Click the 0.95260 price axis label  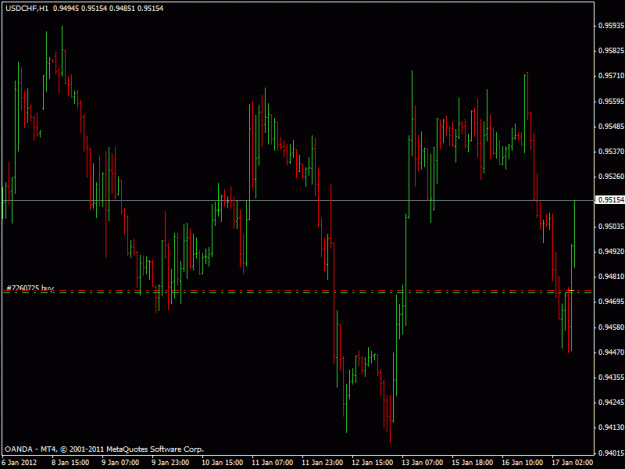pyautogui.click(x=611, y=176)
